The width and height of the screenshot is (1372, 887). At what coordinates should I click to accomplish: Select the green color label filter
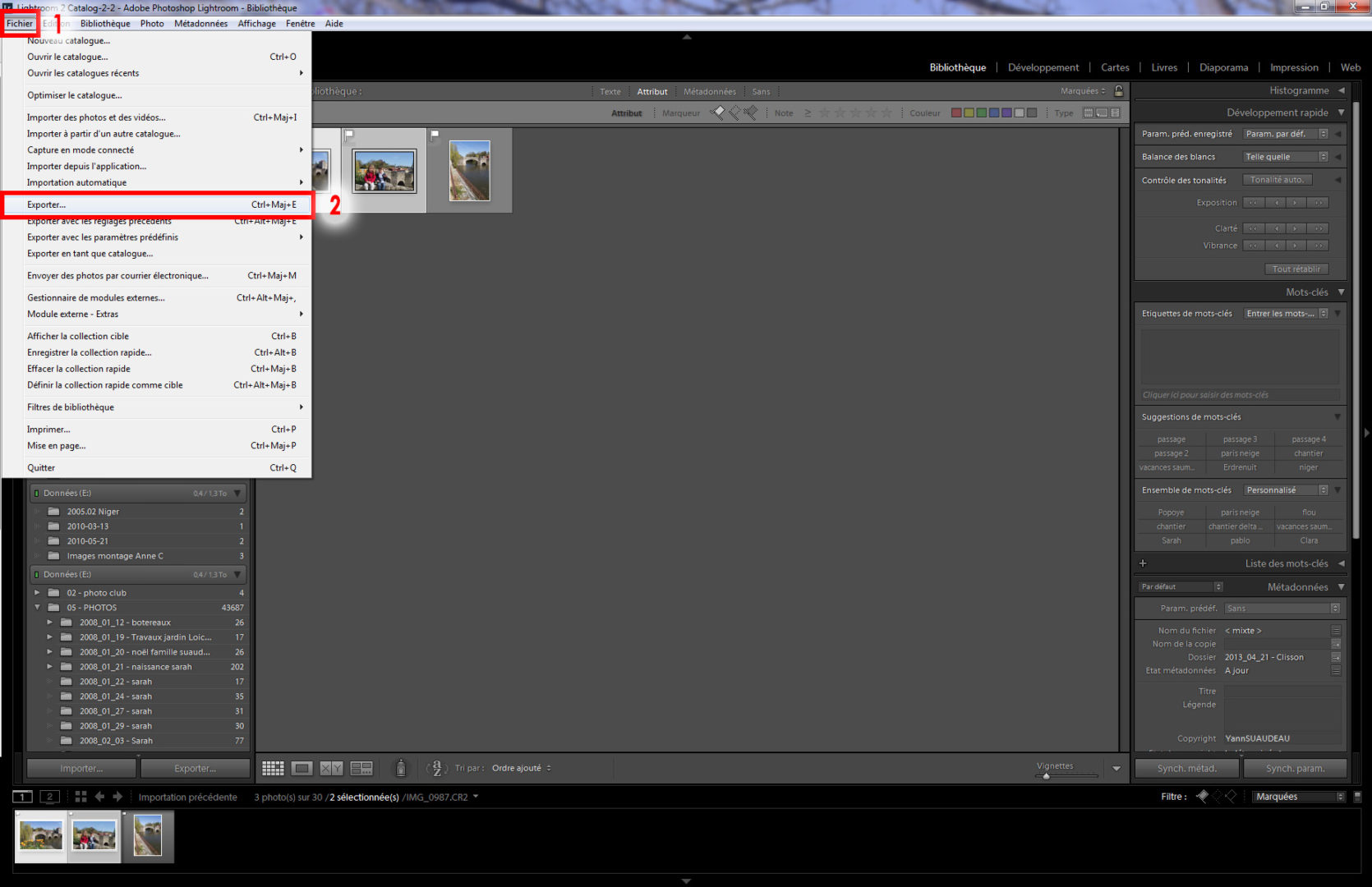981,113
